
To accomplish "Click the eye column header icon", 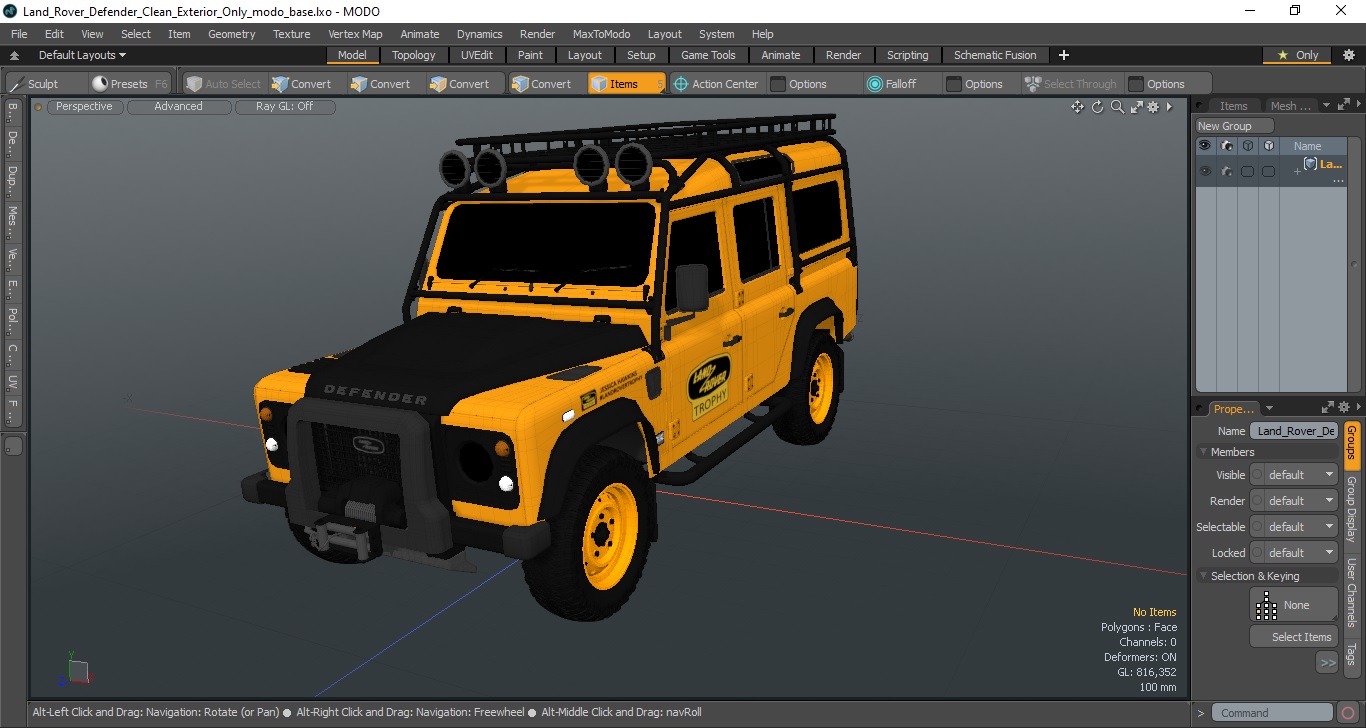I will tap(1205, 145).
